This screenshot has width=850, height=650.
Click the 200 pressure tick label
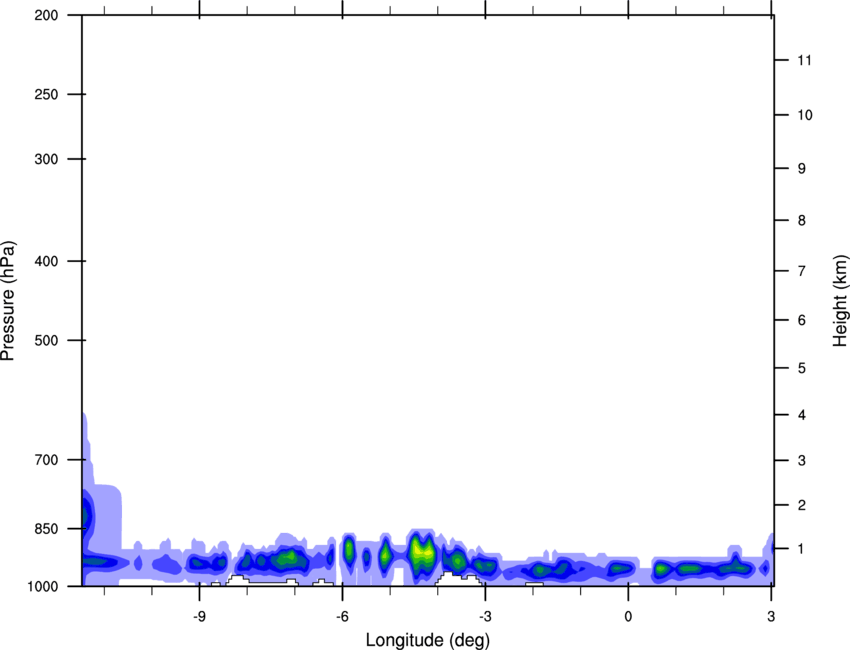coord(46,15)
